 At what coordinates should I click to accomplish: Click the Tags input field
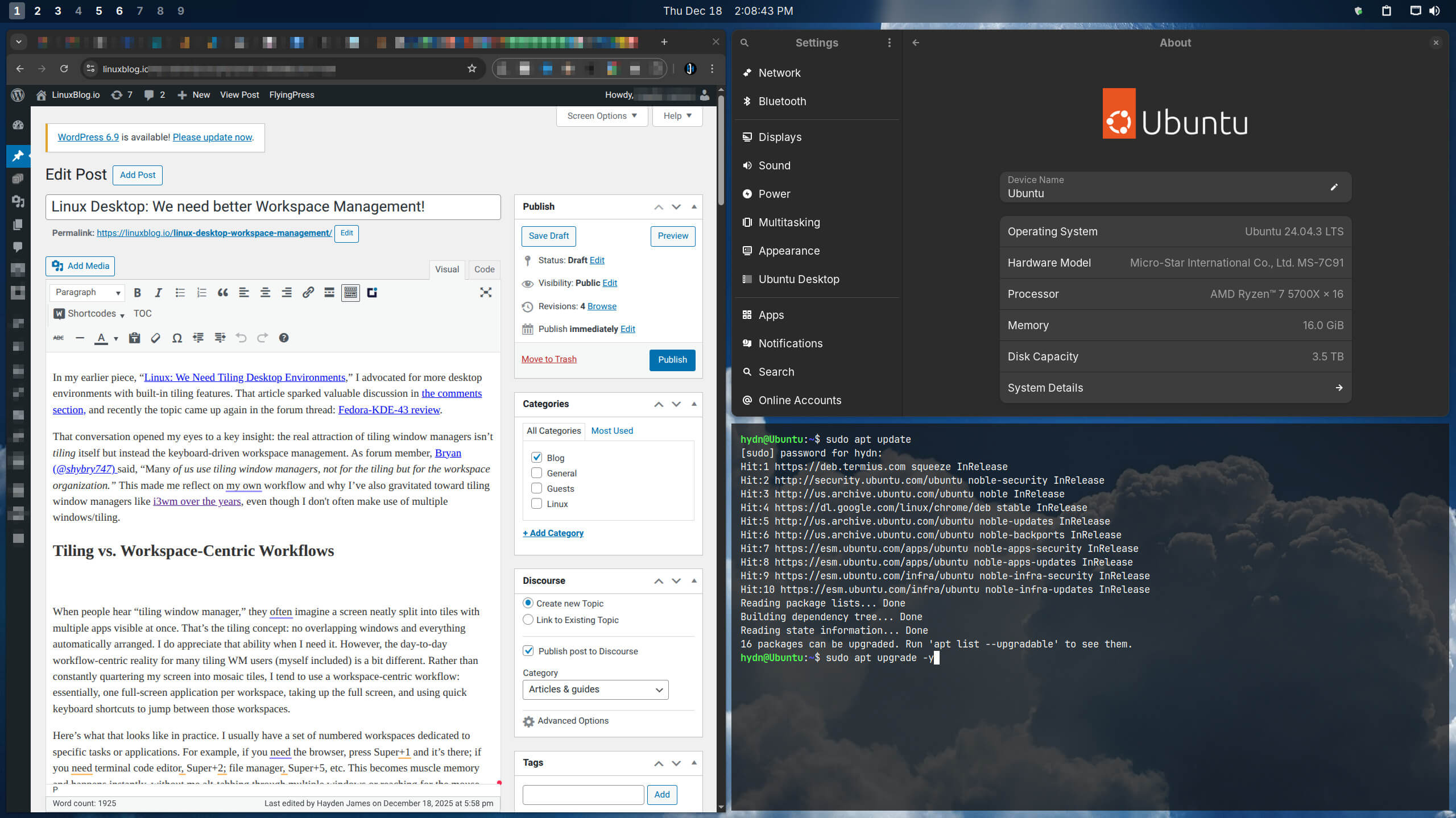(x=583, y=794)
